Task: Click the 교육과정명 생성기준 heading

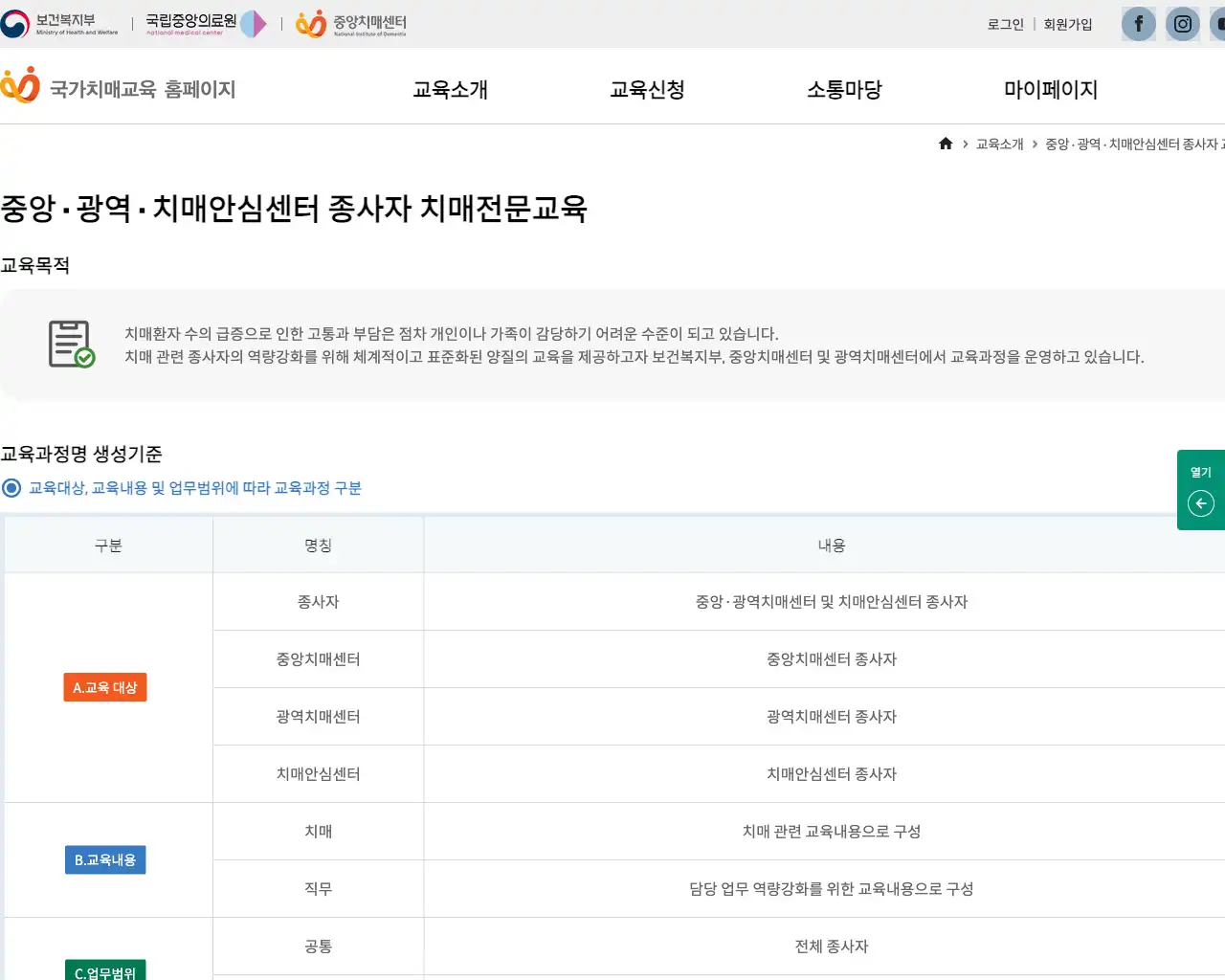Action: click(x=81, y=454)
